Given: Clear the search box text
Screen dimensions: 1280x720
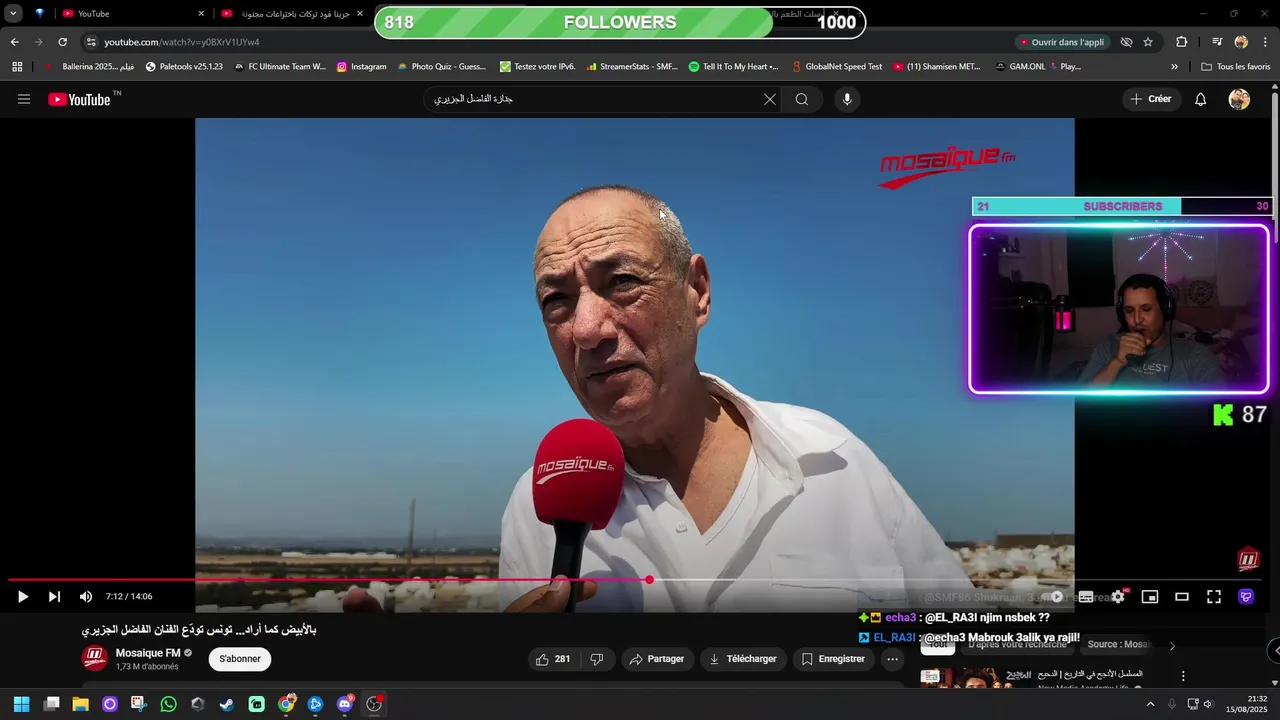Looking at the screenshot, I should pos(770,99).
